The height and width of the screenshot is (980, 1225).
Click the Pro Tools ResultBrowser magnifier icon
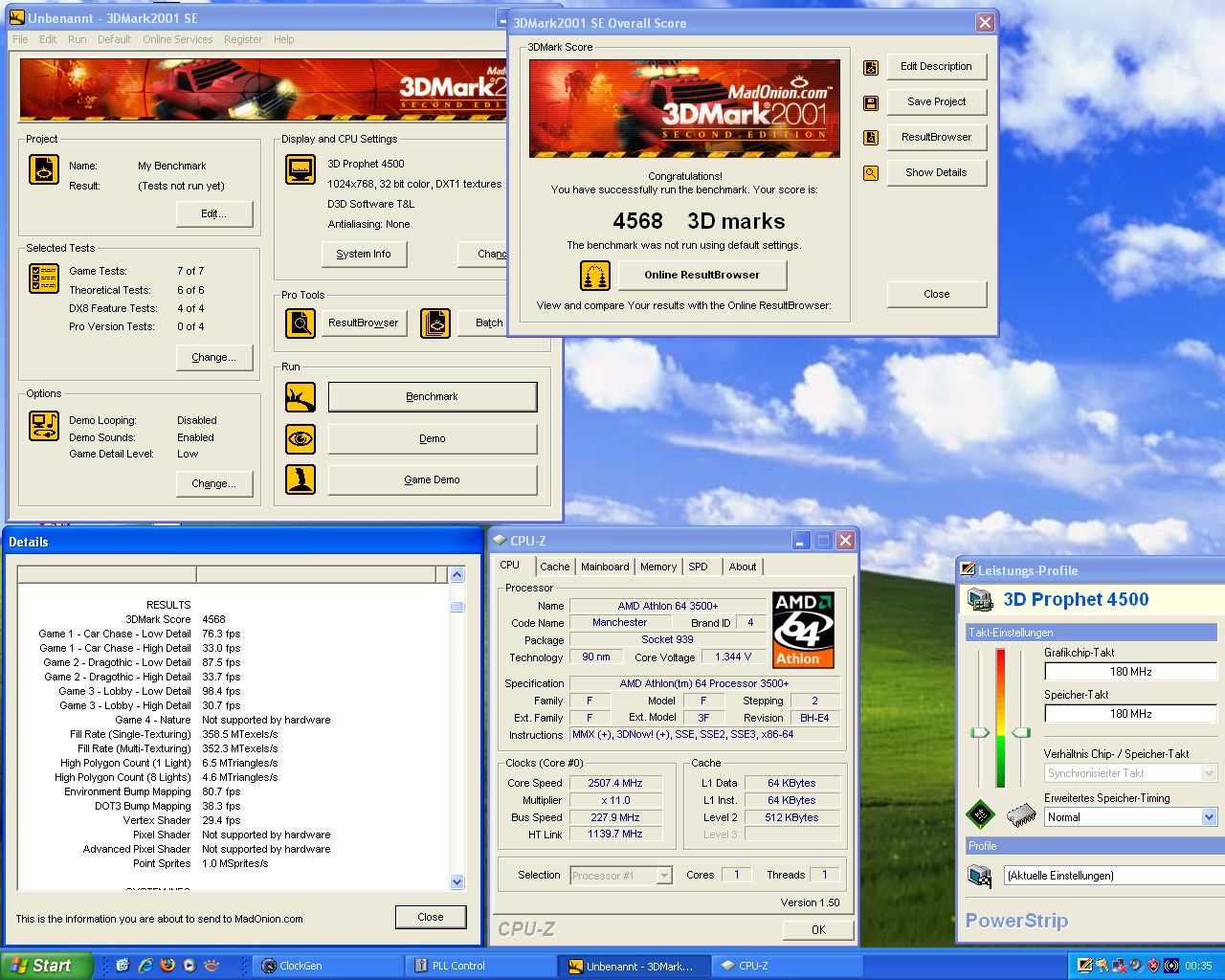click(x=301, y=323)
